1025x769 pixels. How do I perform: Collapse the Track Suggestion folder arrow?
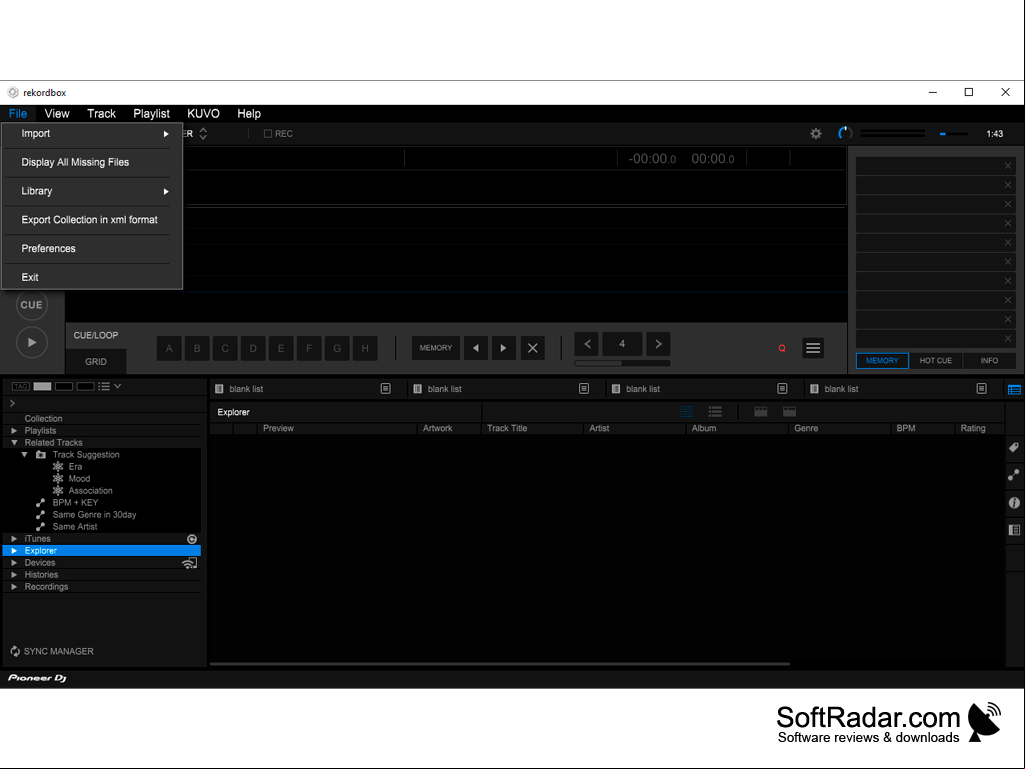(x=25, y=454)
